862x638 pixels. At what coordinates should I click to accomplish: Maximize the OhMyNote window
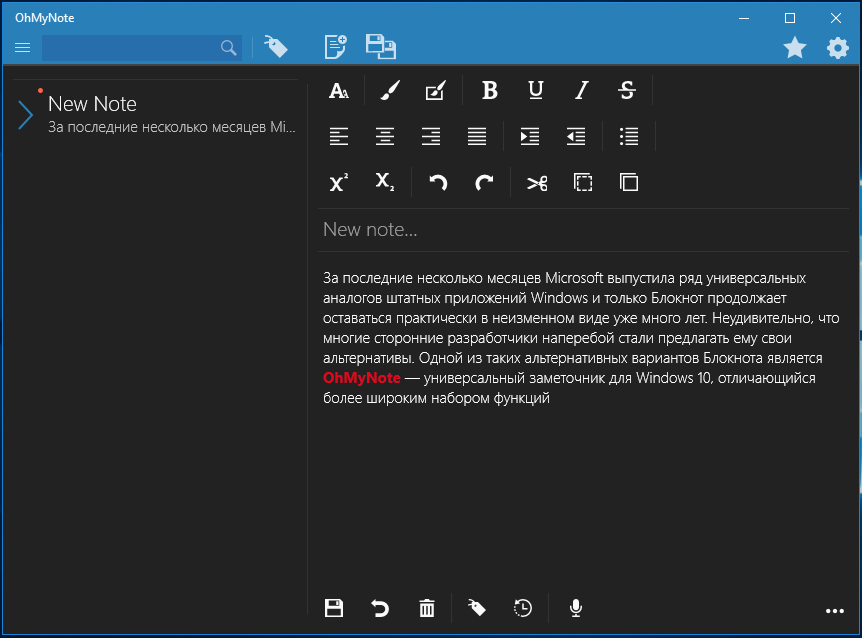[x=790, y=18]
